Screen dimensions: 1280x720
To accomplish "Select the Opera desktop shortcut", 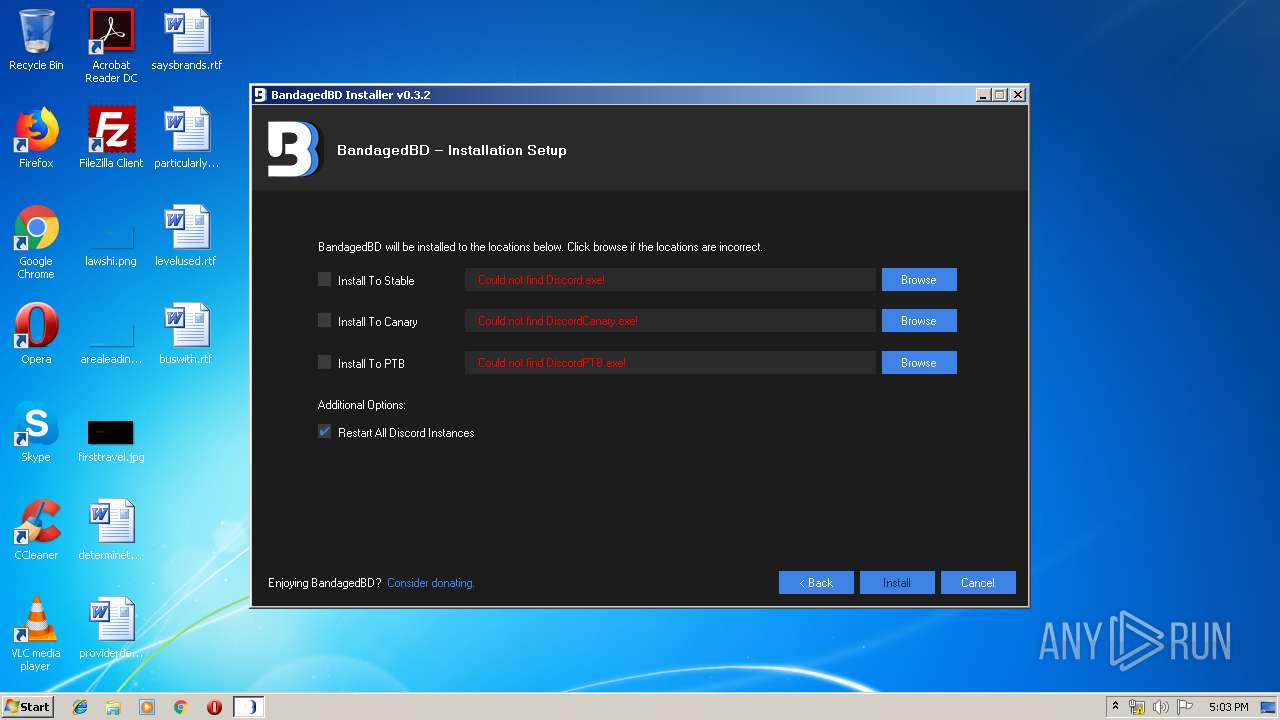I will click(36, 334).
